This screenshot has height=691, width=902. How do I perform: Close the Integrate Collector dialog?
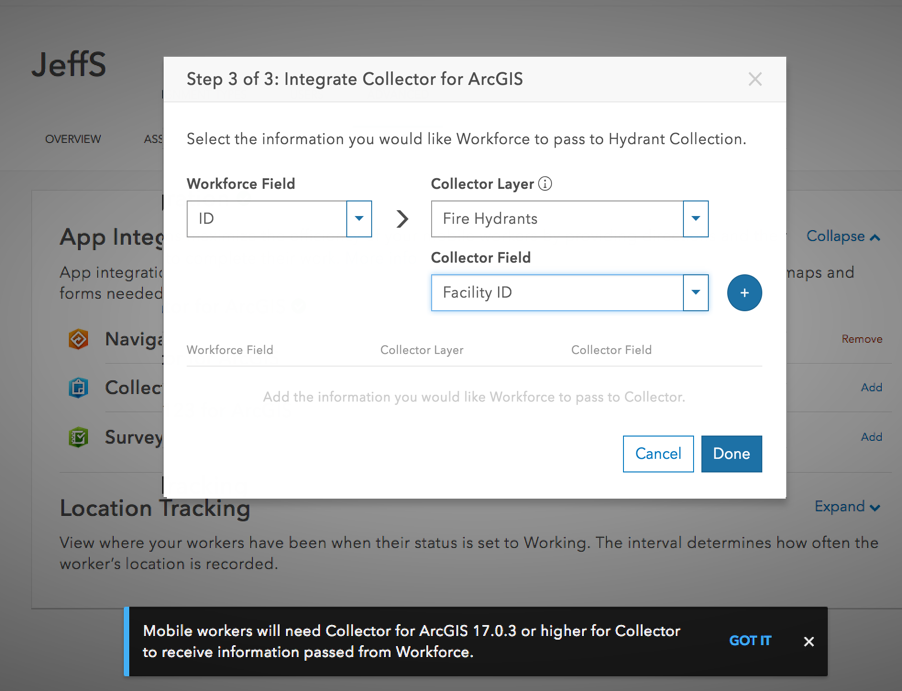(x=755, y=79)
